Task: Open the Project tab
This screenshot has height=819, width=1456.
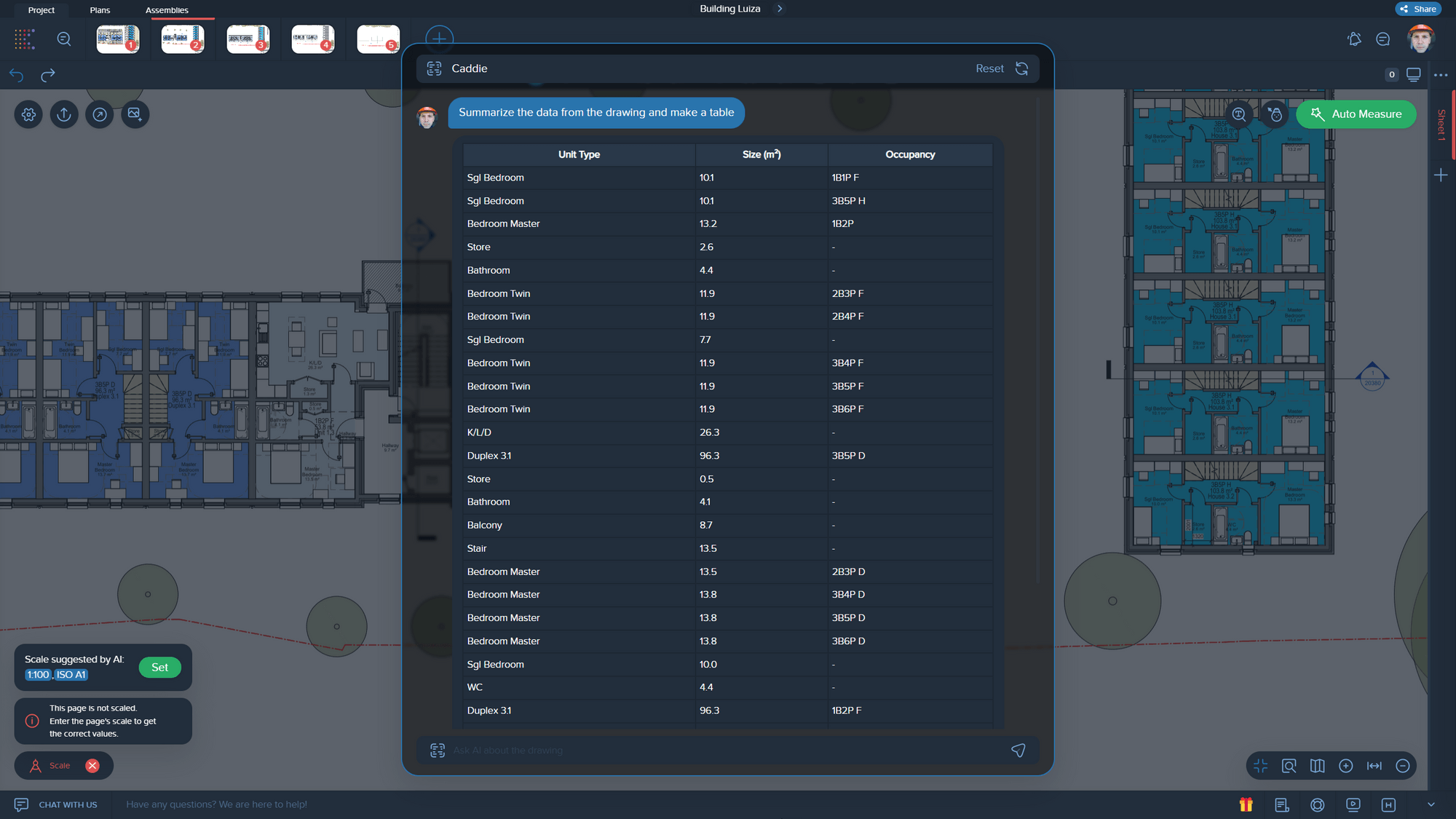Action: [x=41, y=9]
